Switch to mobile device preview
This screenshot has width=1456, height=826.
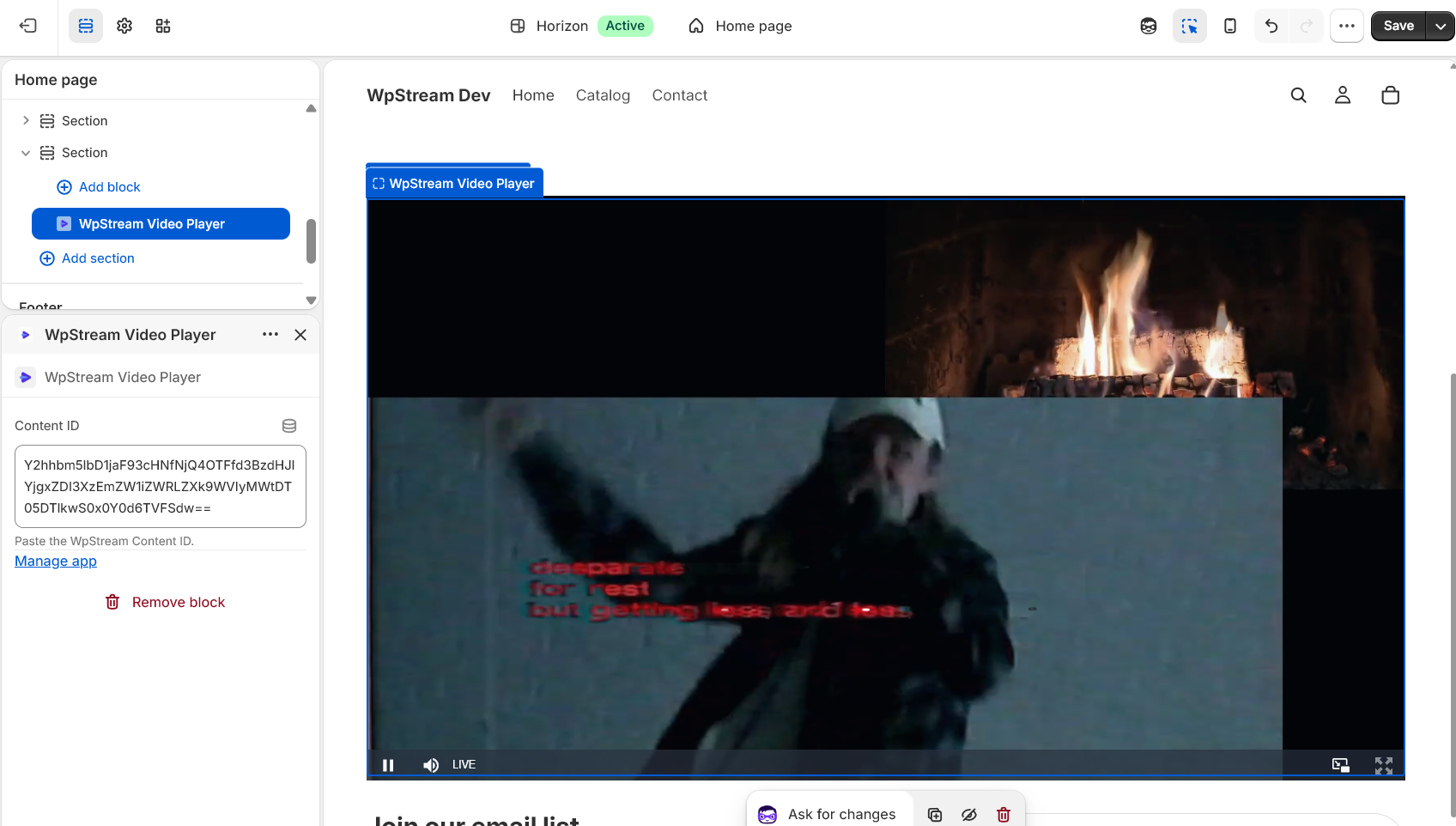1230,26
